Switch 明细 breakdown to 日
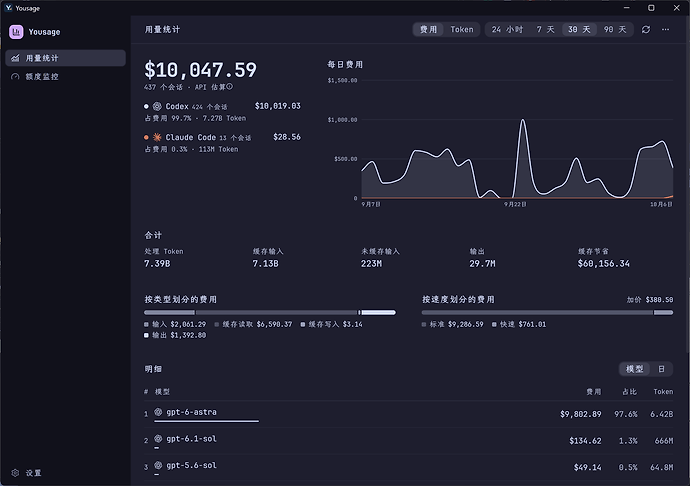Screen dimensions: 690x486 pos(661,369)
